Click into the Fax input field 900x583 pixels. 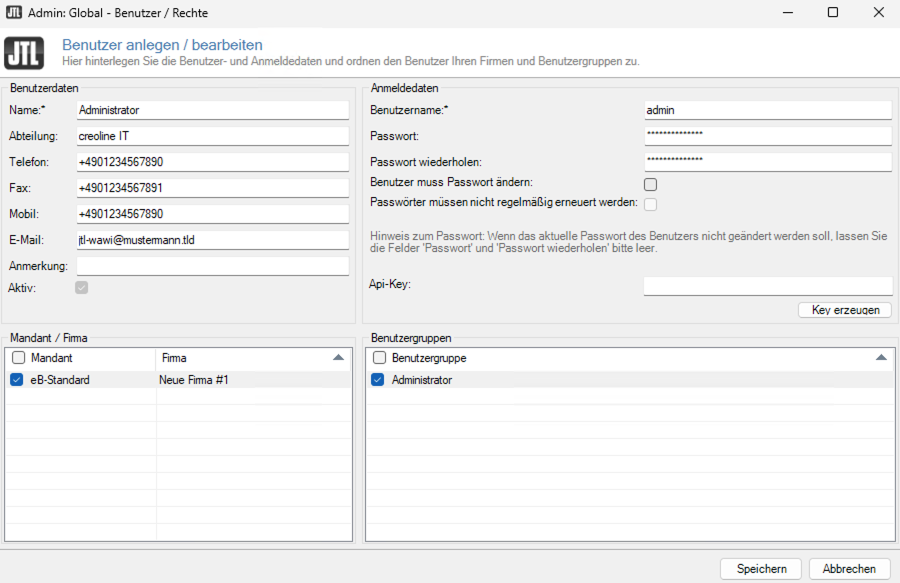point(212,188)
